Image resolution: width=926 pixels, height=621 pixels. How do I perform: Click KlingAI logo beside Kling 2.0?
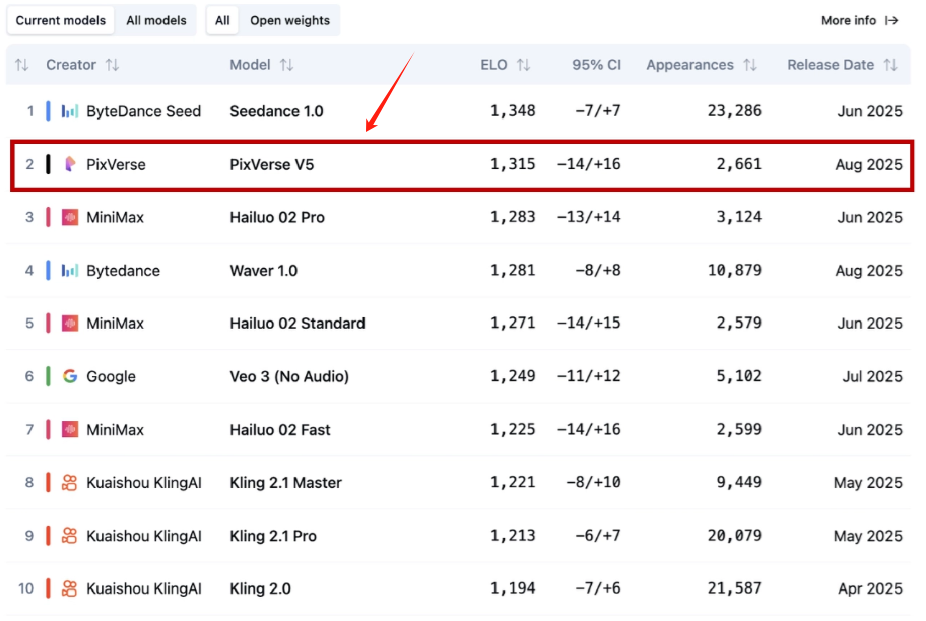click(70, 589)
